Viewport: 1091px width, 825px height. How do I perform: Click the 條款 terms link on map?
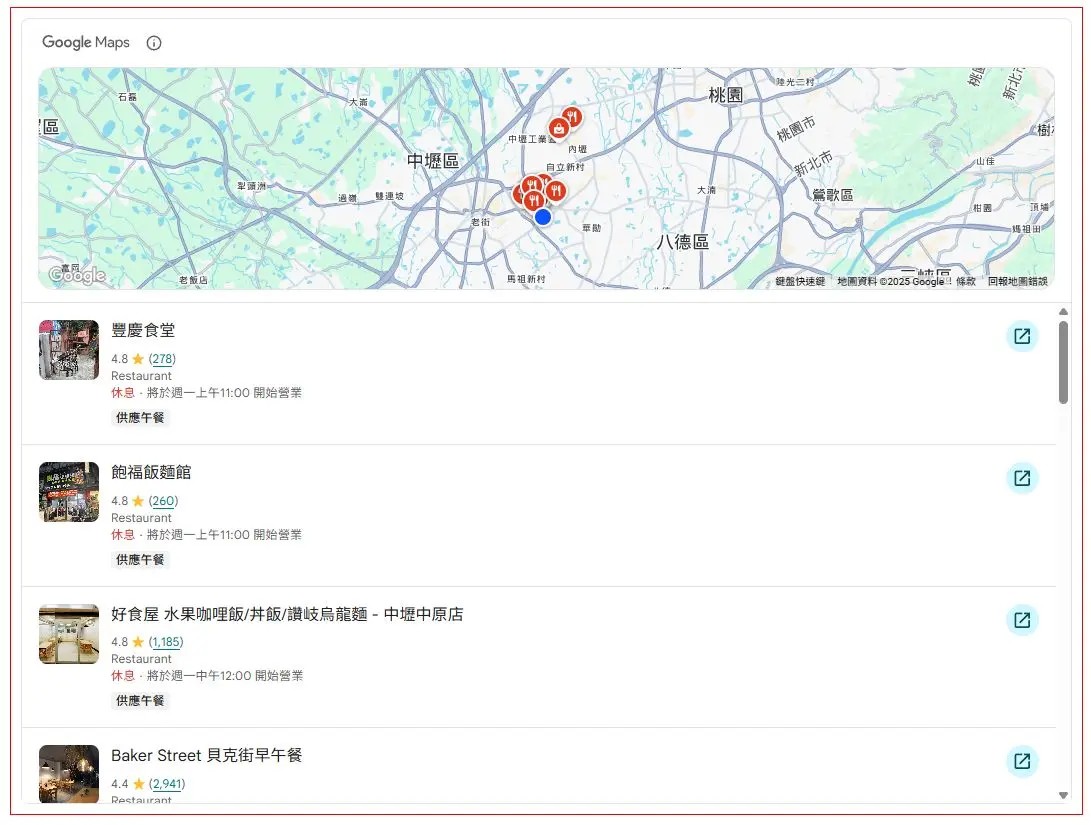[x=965, y=282]
